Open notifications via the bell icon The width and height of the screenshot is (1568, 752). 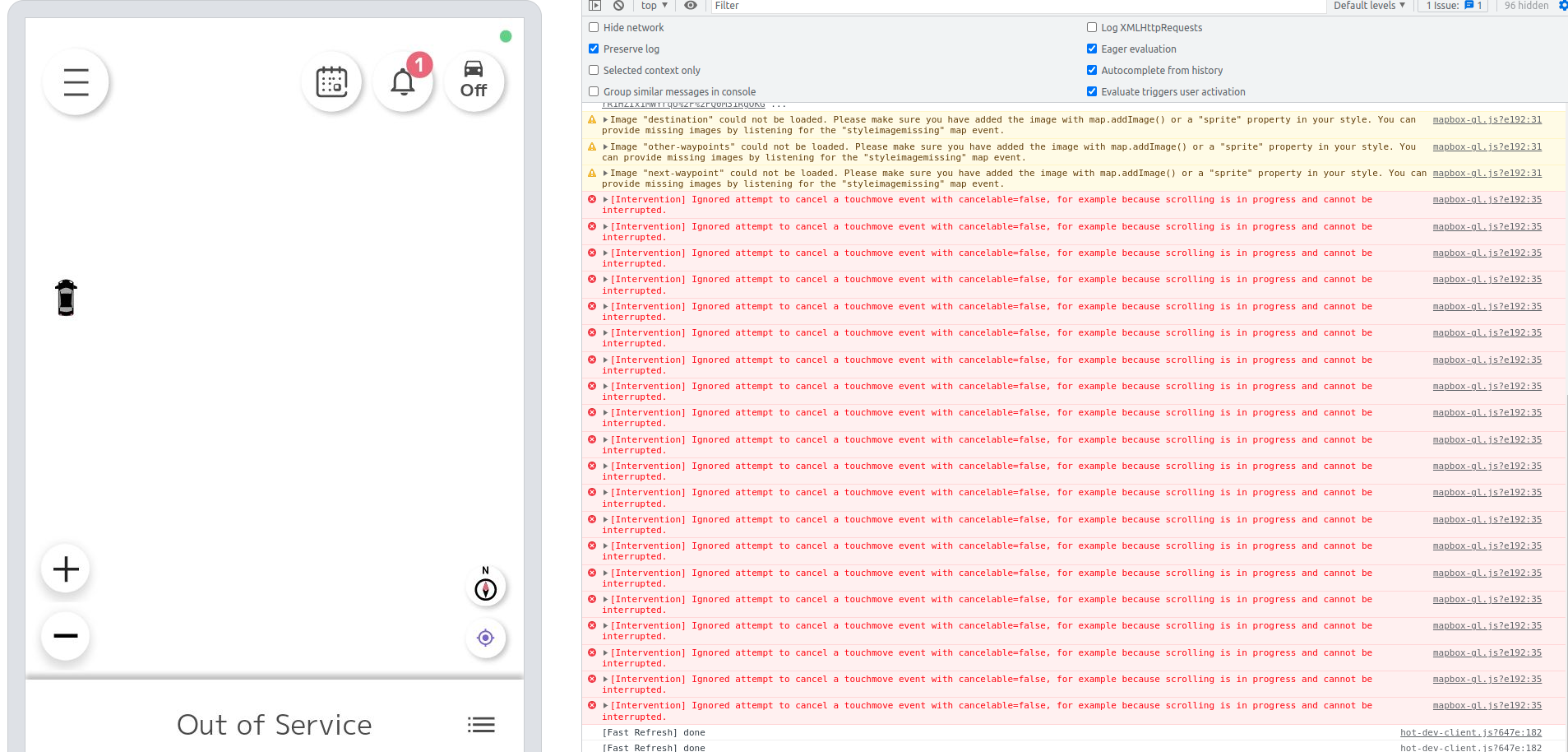[403, 82]
